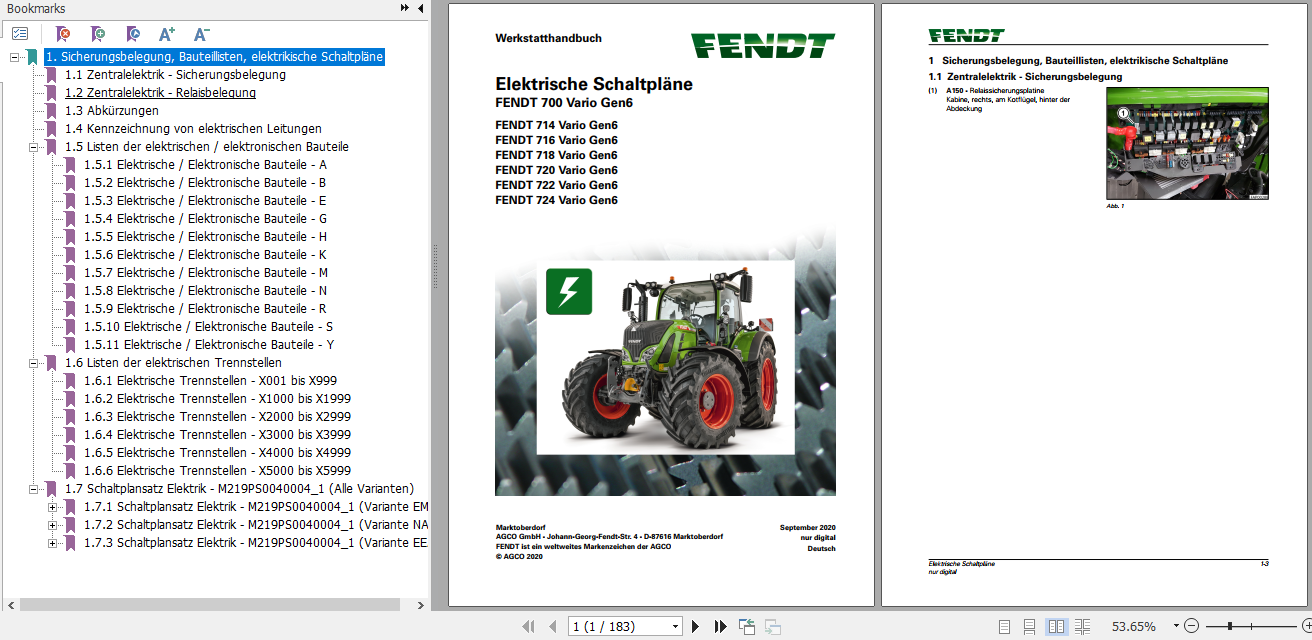1312x640 pixels.
Task: Switch to single page layout
Action: [x=1005, y=627]
